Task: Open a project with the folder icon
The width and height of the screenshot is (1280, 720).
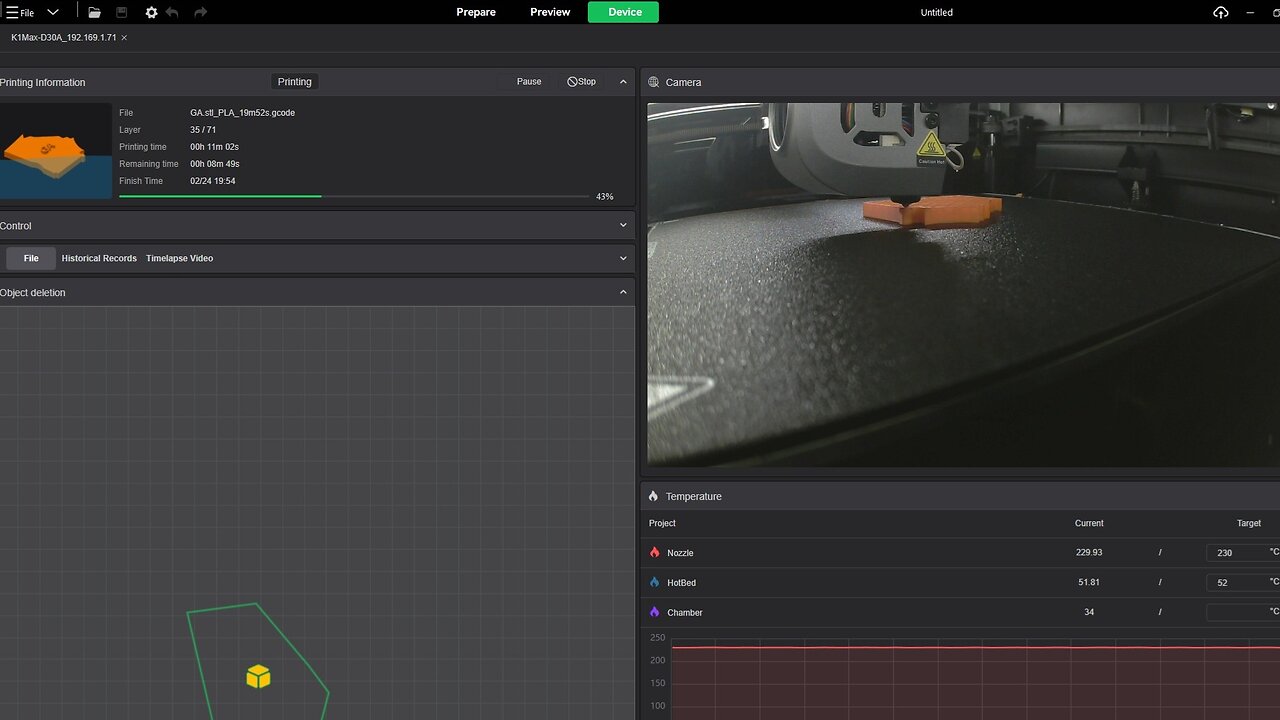Action: coord(94,12)
